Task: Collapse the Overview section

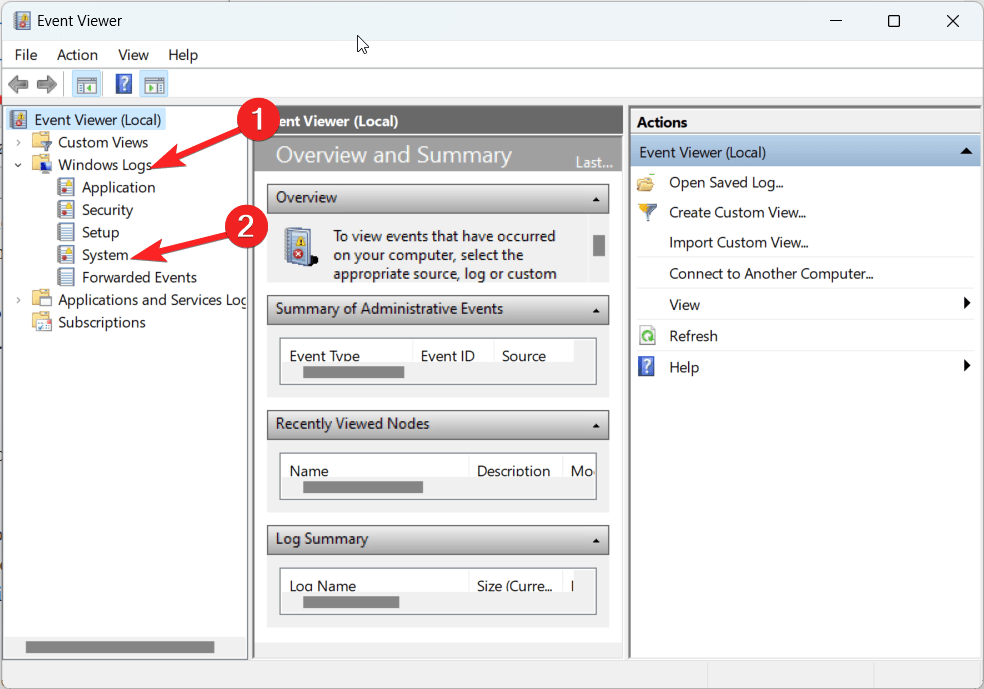Action: pyautogui.click(x=596, y=200)
